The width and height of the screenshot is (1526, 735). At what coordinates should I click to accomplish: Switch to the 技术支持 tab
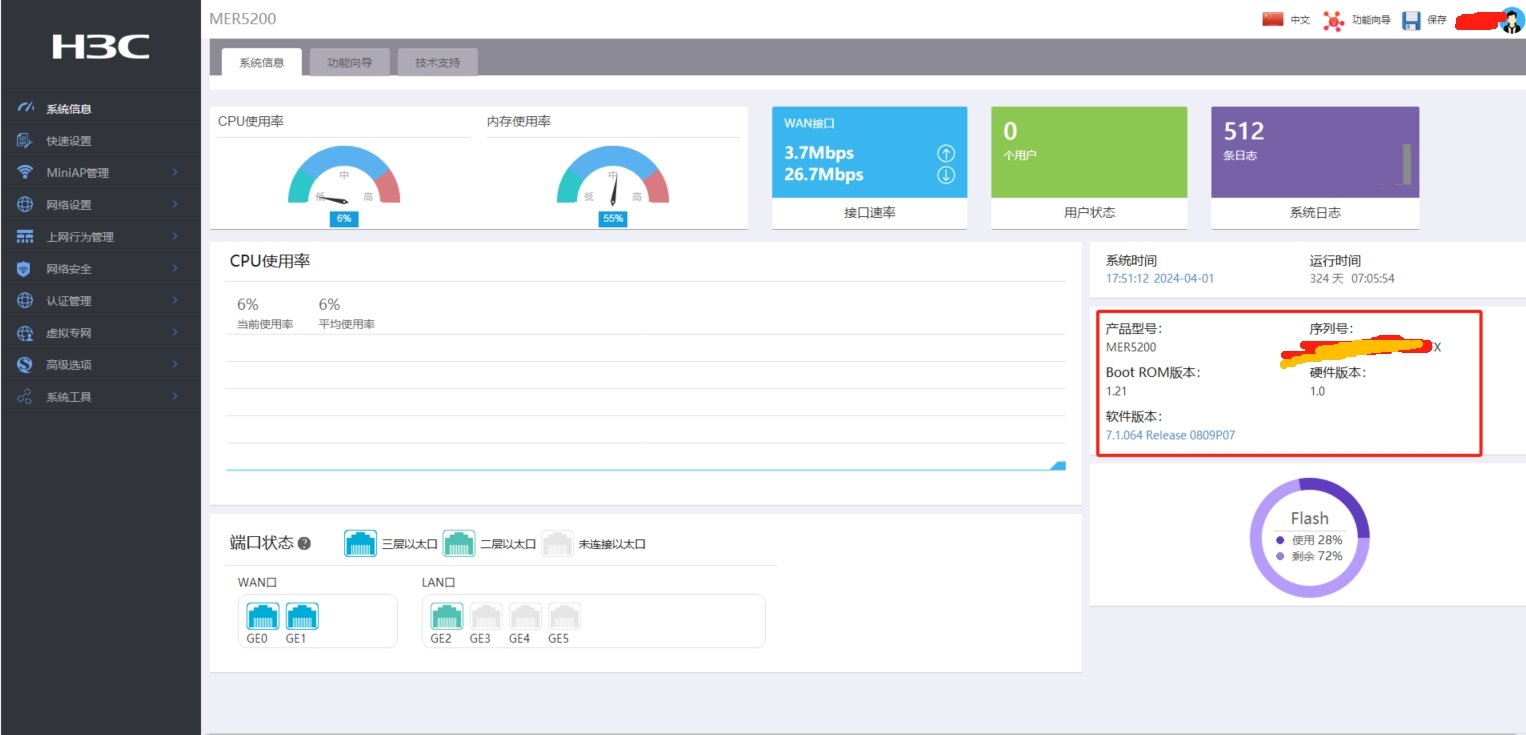pos(438,62)
